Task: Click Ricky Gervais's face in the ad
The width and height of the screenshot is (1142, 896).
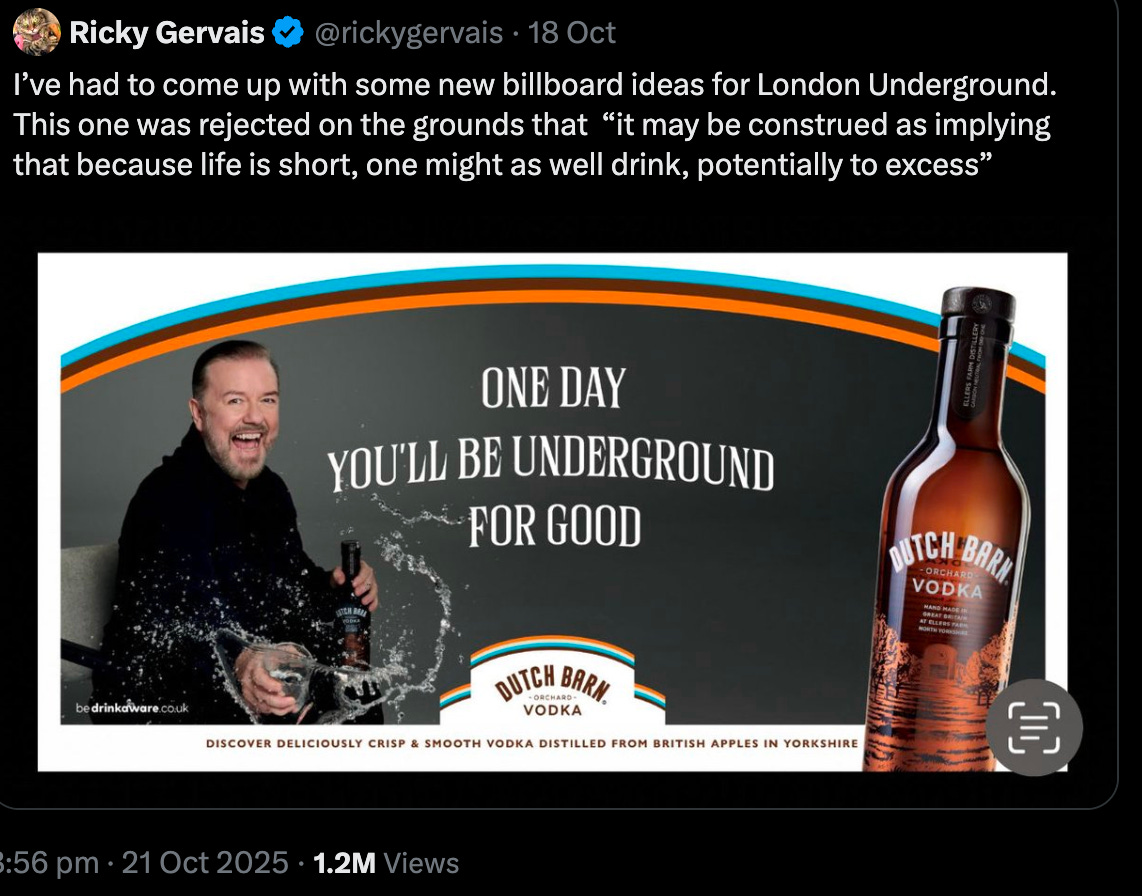Action: tap(239, 417)
